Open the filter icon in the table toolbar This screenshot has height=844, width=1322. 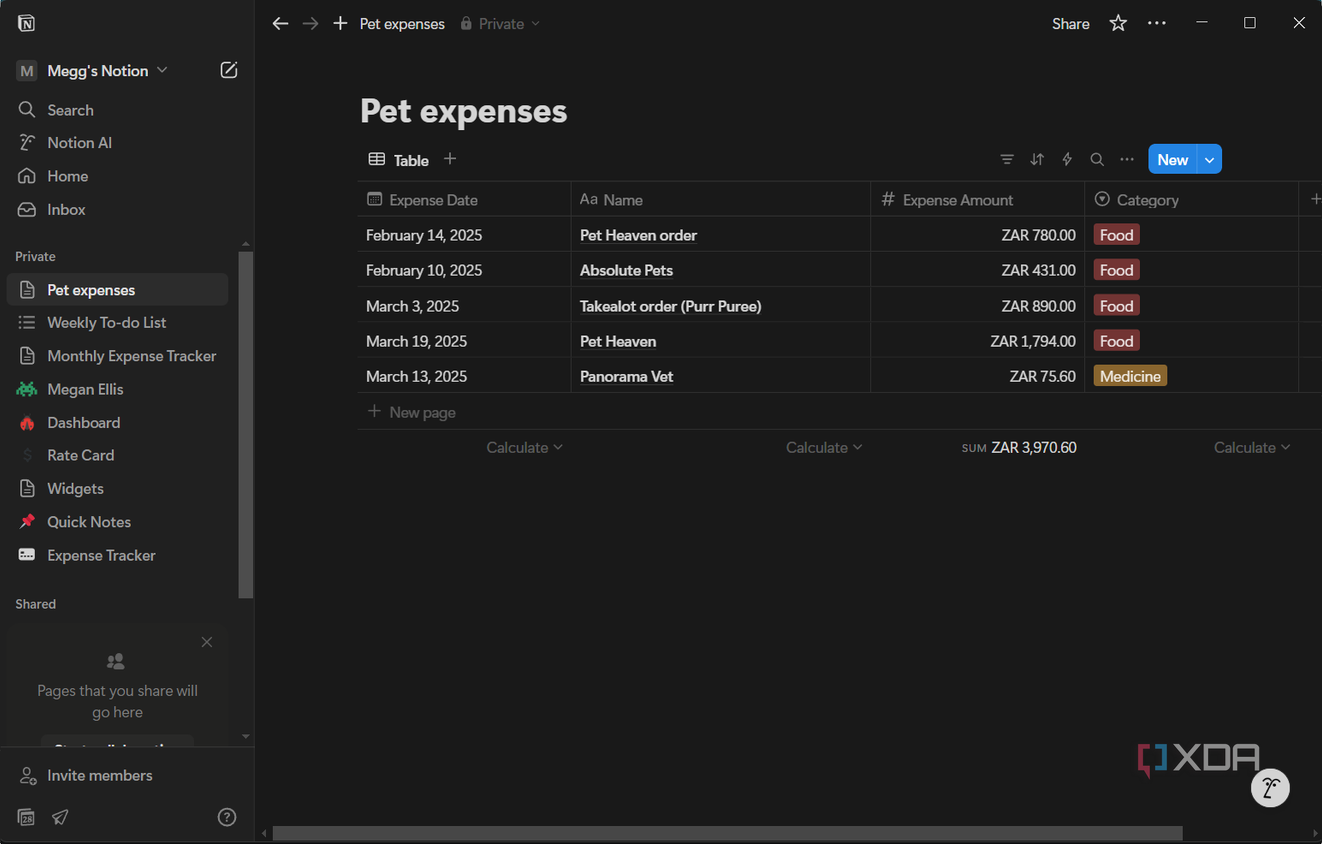click(1007, 159)
